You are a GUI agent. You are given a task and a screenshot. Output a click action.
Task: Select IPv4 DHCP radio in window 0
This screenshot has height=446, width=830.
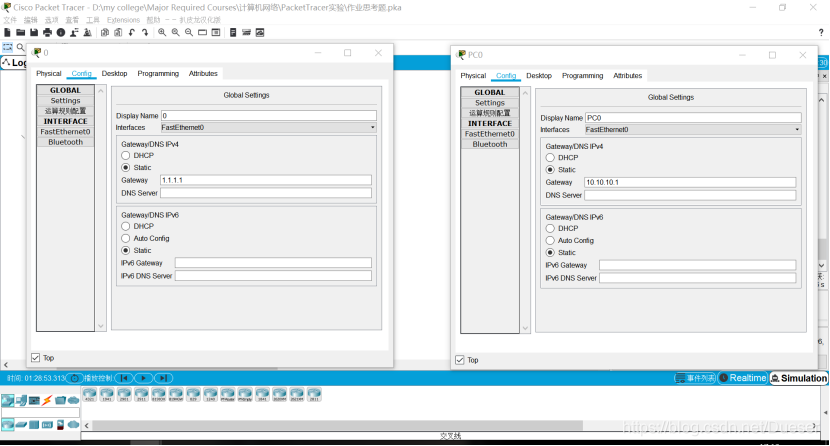point(125,156)
